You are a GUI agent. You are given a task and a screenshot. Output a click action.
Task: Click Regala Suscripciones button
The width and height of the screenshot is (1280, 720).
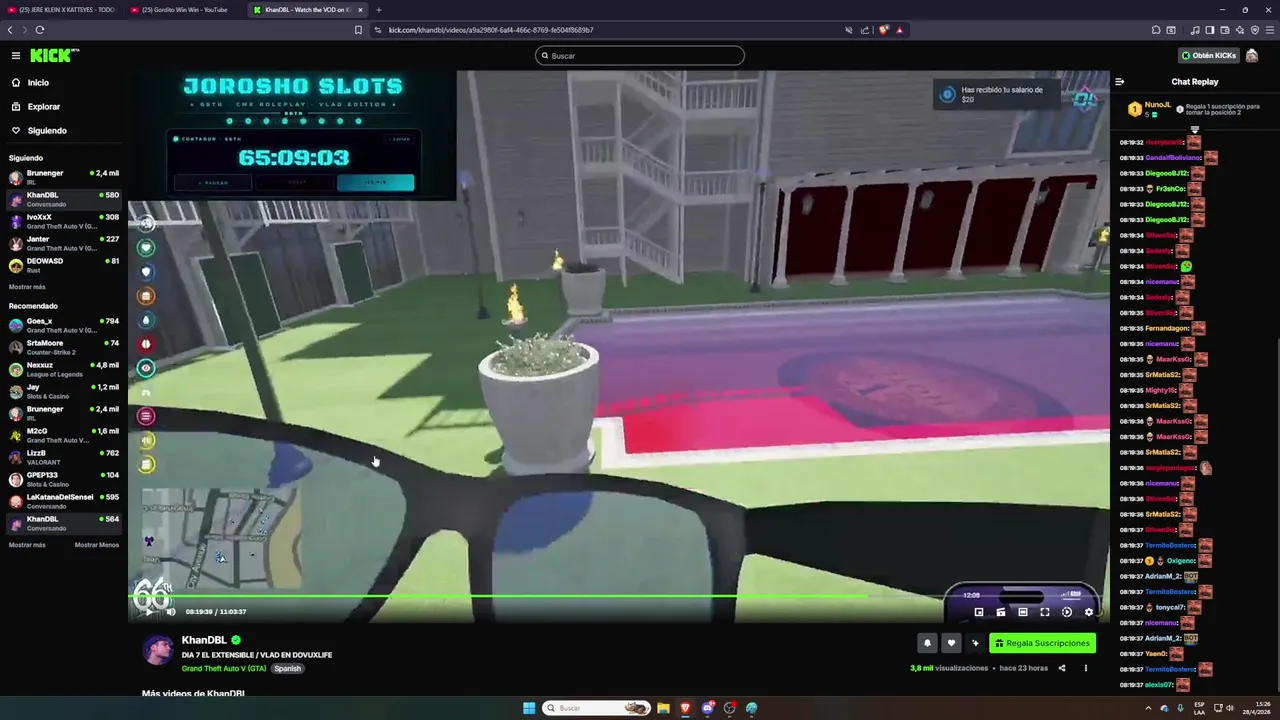(x=1042, y=643)
